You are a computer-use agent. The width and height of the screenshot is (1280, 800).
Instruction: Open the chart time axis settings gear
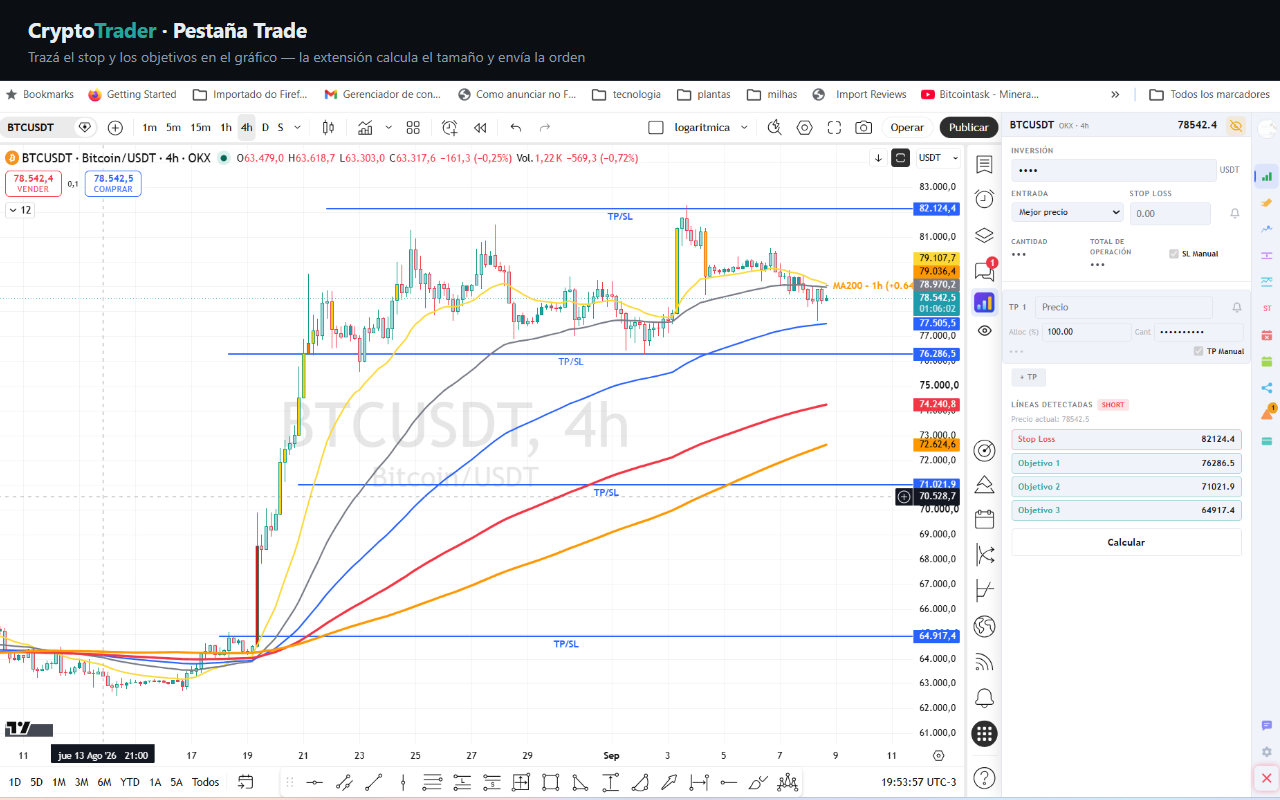pos(938,756)
